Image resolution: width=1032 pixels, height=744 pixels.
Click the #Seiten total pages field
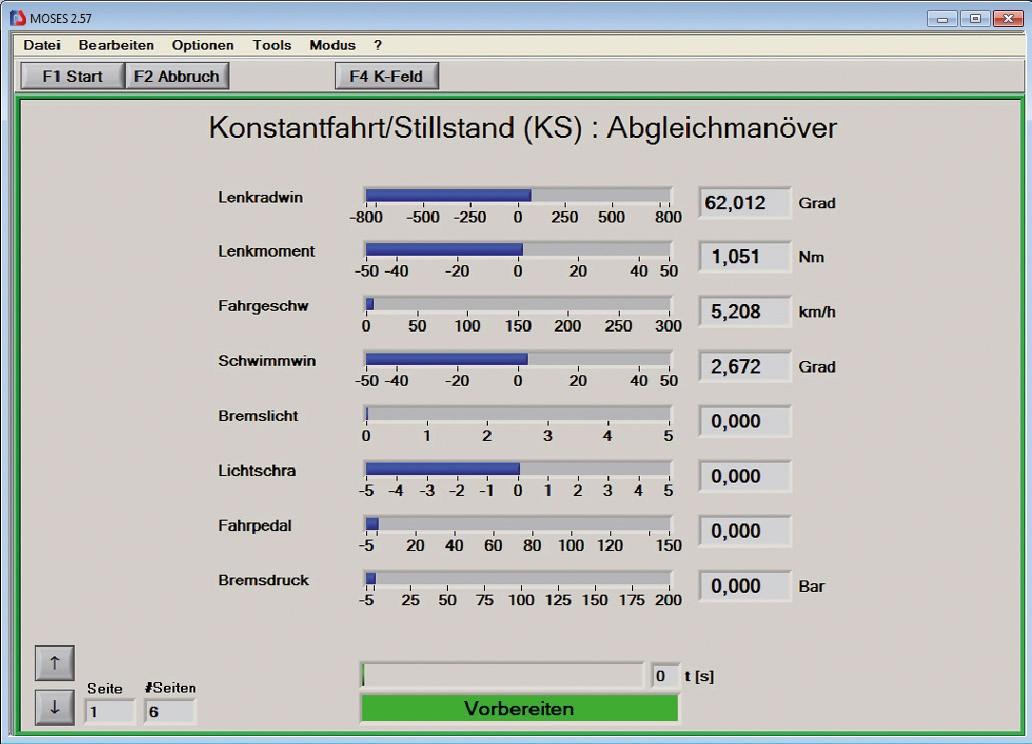tap(169, 712)
